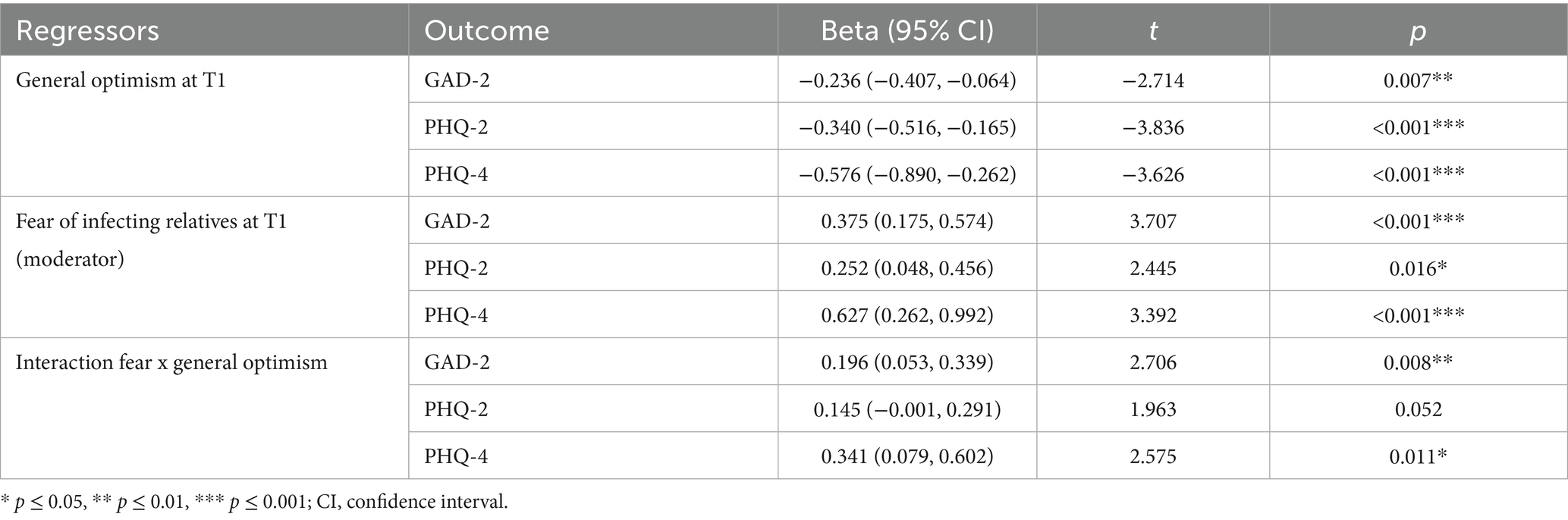
Task: Click the Regressors column header
Action: [87, 31]
